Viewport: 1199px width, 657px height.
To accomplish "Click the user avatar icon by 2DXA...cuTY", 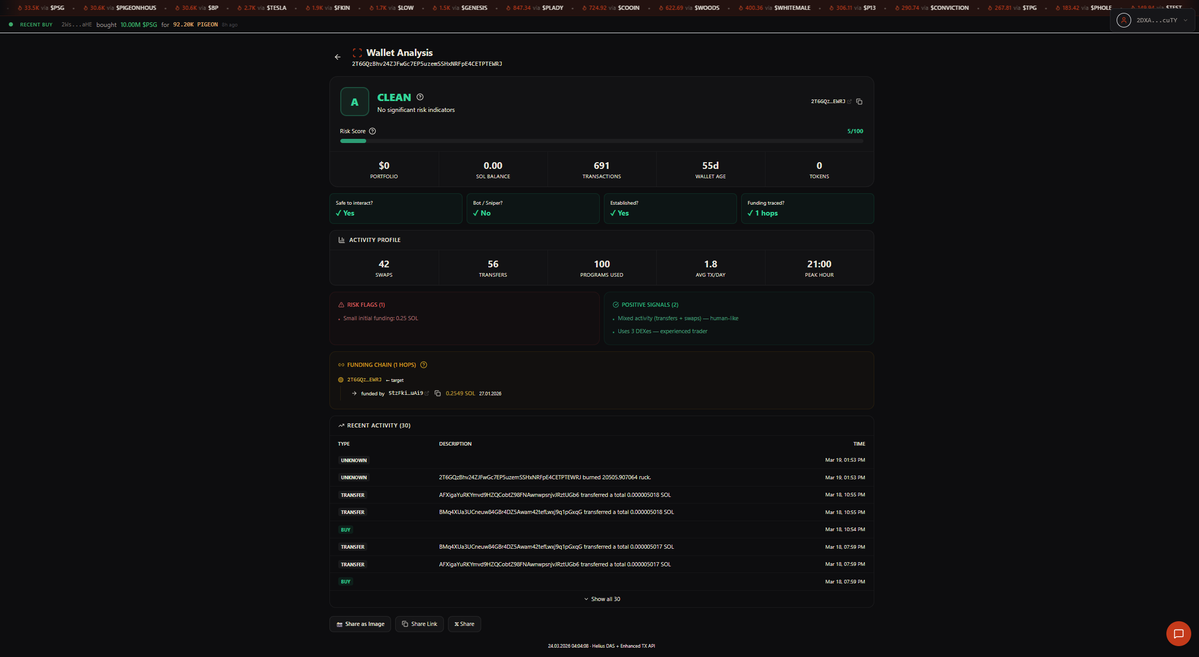I will [x=1123, y=21].
